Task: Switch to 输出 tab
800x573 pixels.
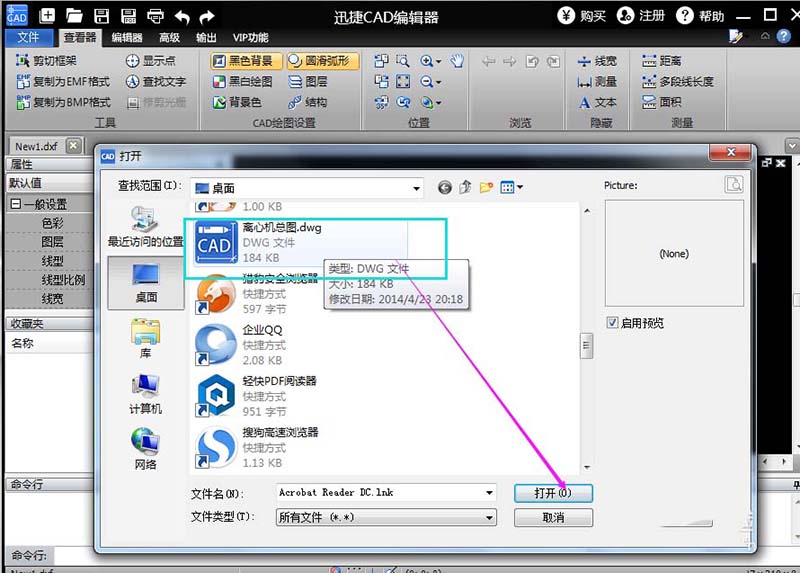Action: tap(206, 37)
